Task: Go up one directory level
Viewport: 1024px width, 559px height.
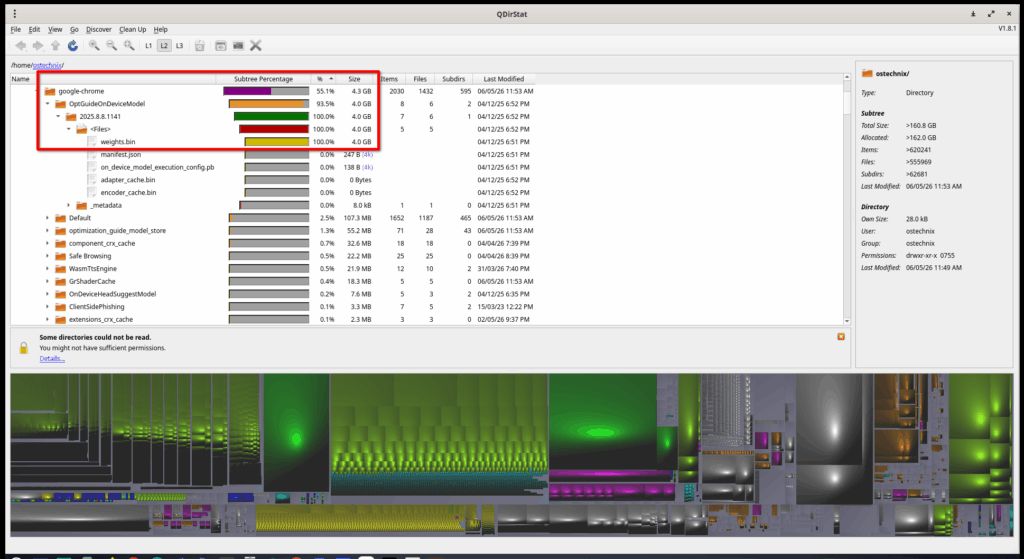Action: tap(56, 46)
